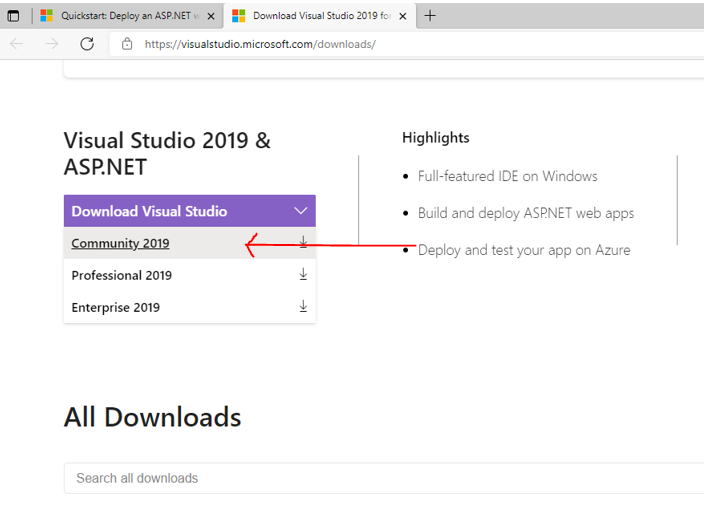View site info via lock icon

click(127, 44)
